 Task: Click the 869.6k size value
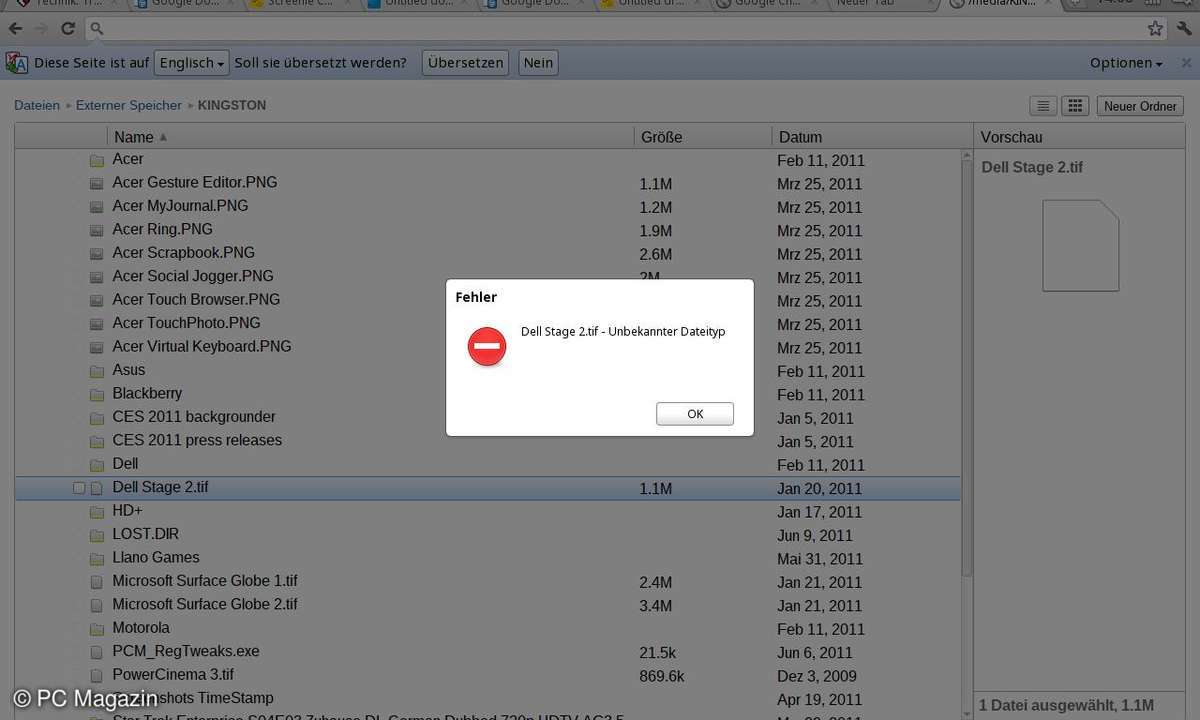[662, 676]
